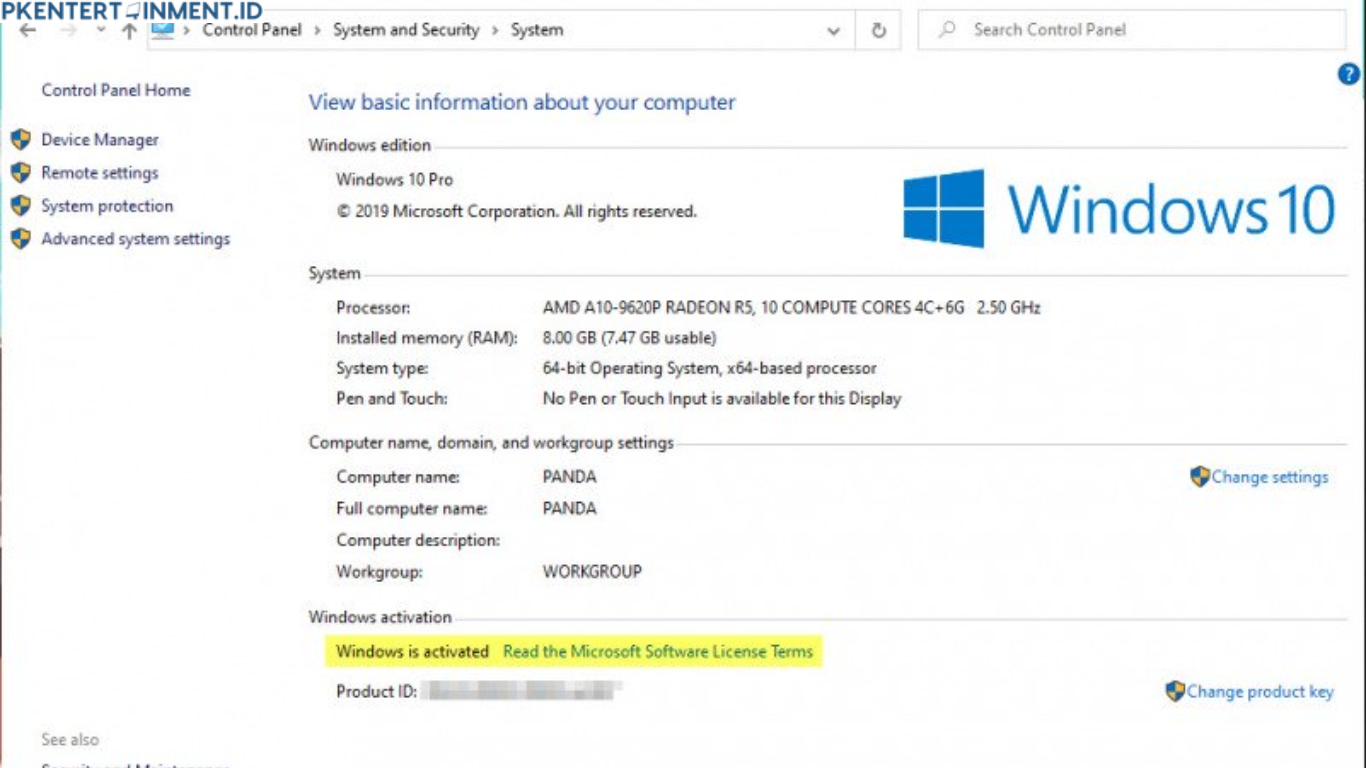Click the Windows 10 logo image
1366x768 pixels.
click(x=1119, y=208)
